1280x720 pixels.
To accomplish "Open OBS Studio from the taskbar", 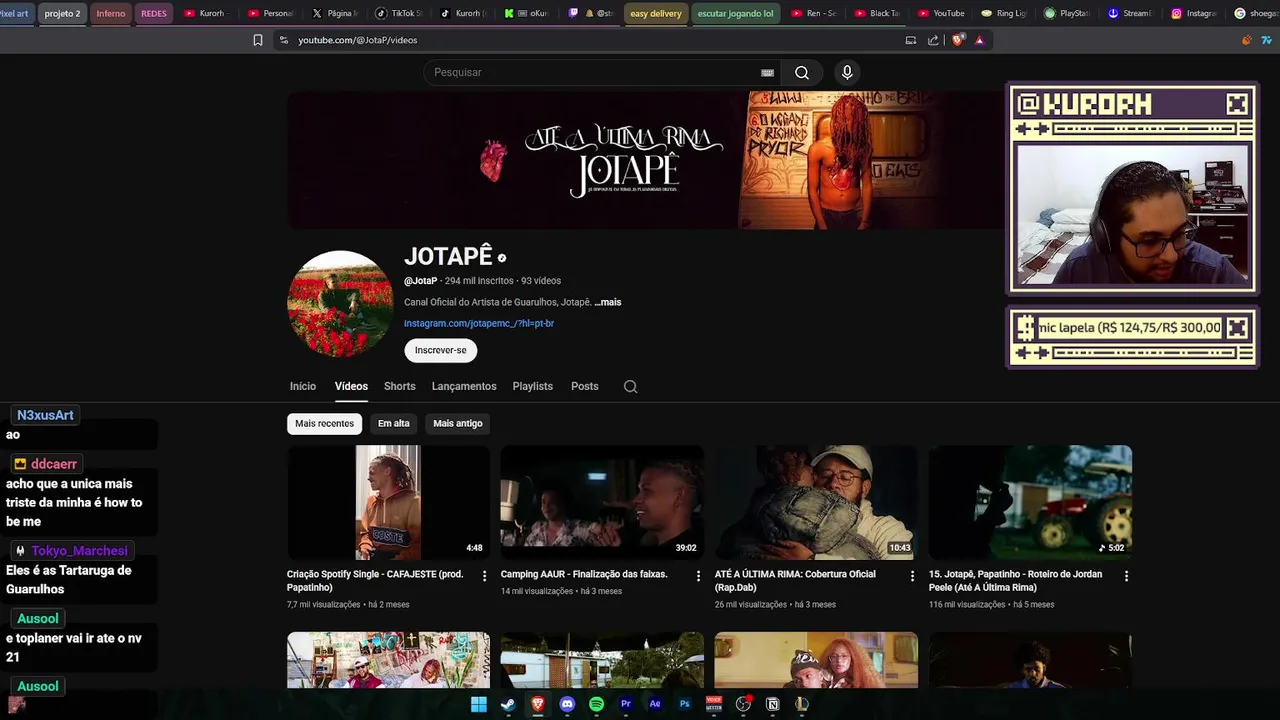I will click(743, 704).
